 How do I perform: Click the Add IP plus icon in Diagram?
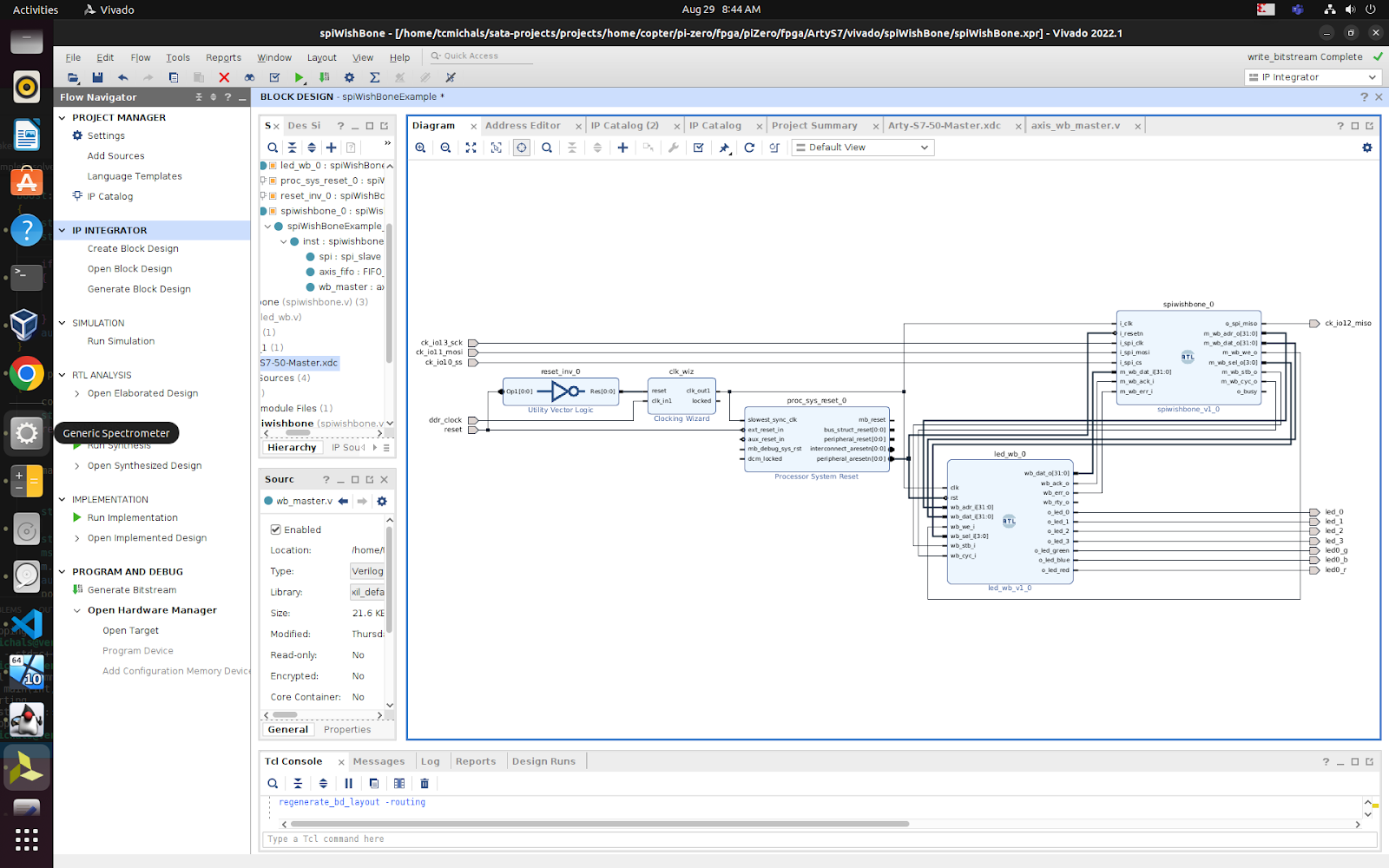(622, 148)
